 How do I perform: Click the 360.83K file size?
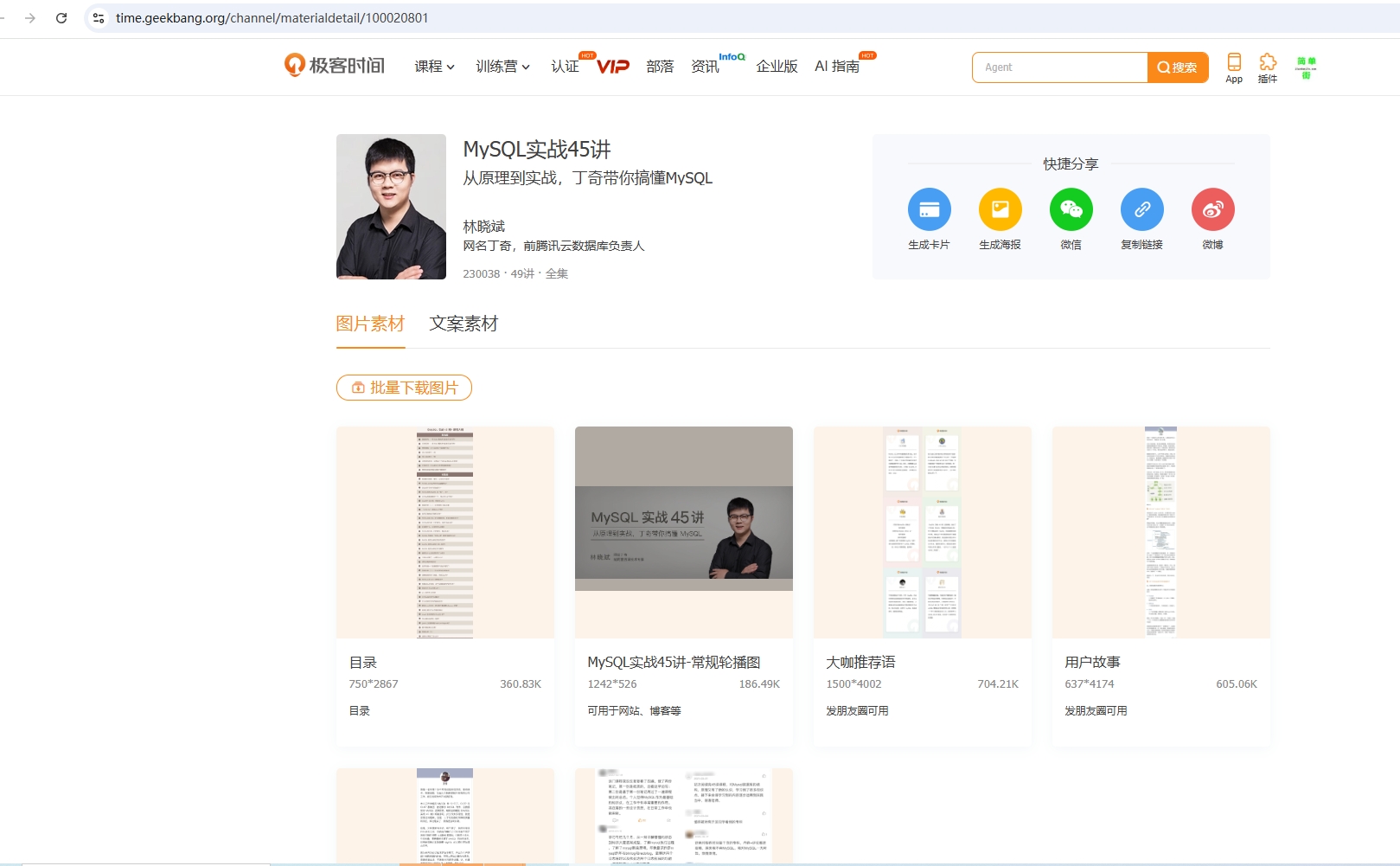pos(521,684)
